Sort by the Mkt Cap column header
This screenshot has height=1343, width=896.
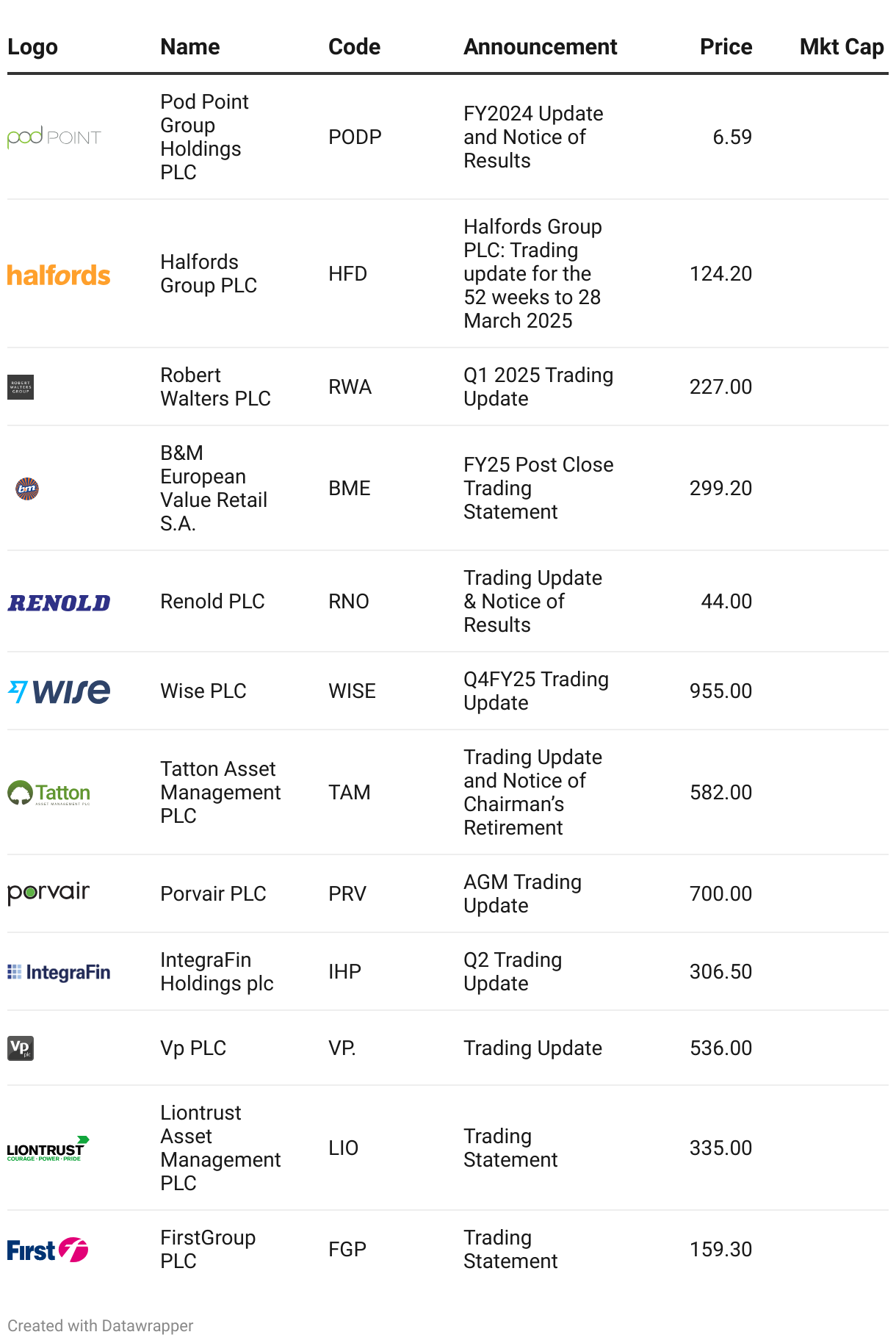click(x=842, y=47)
